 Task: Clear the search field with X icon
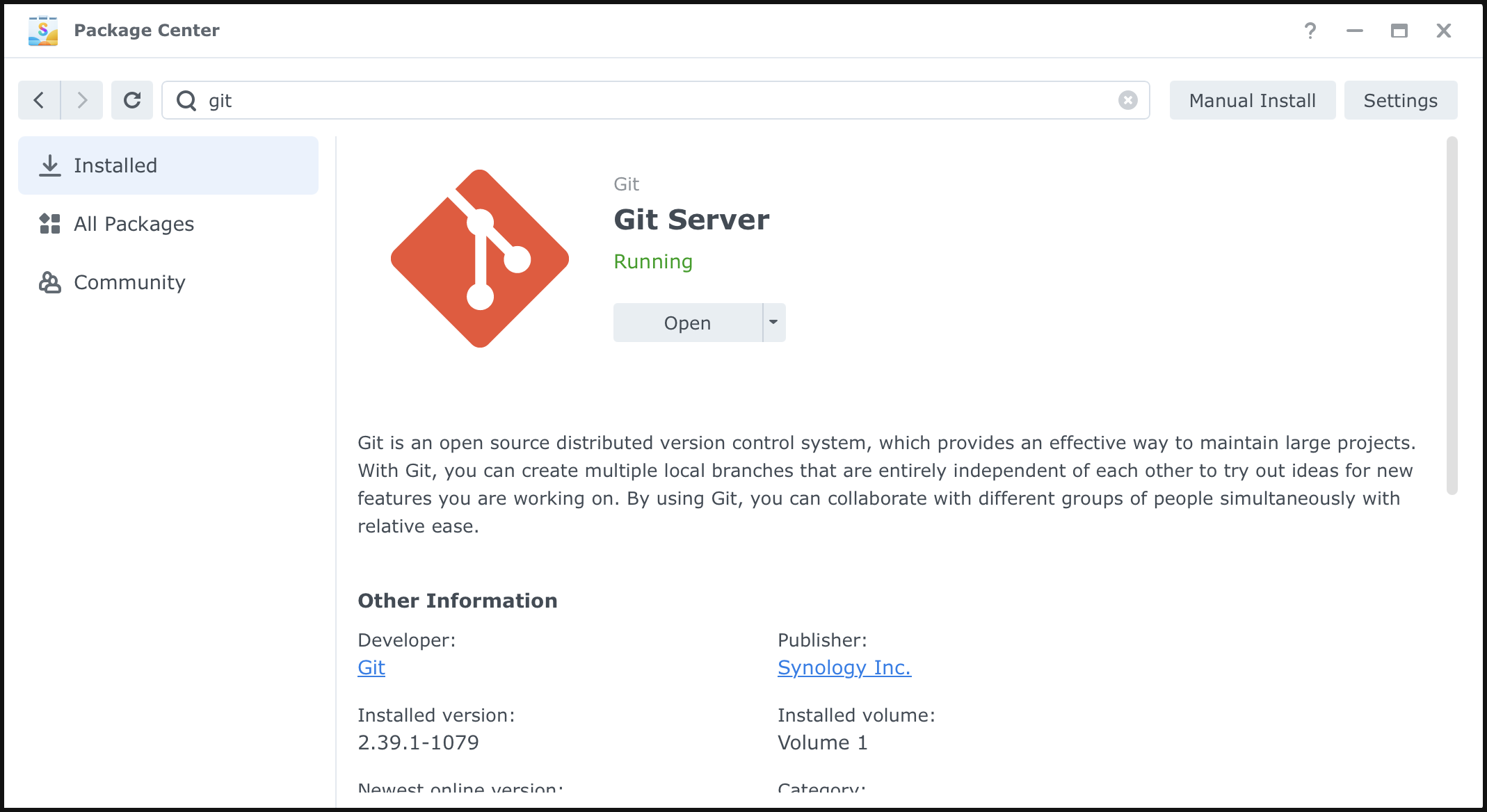tap(1127, 100)
